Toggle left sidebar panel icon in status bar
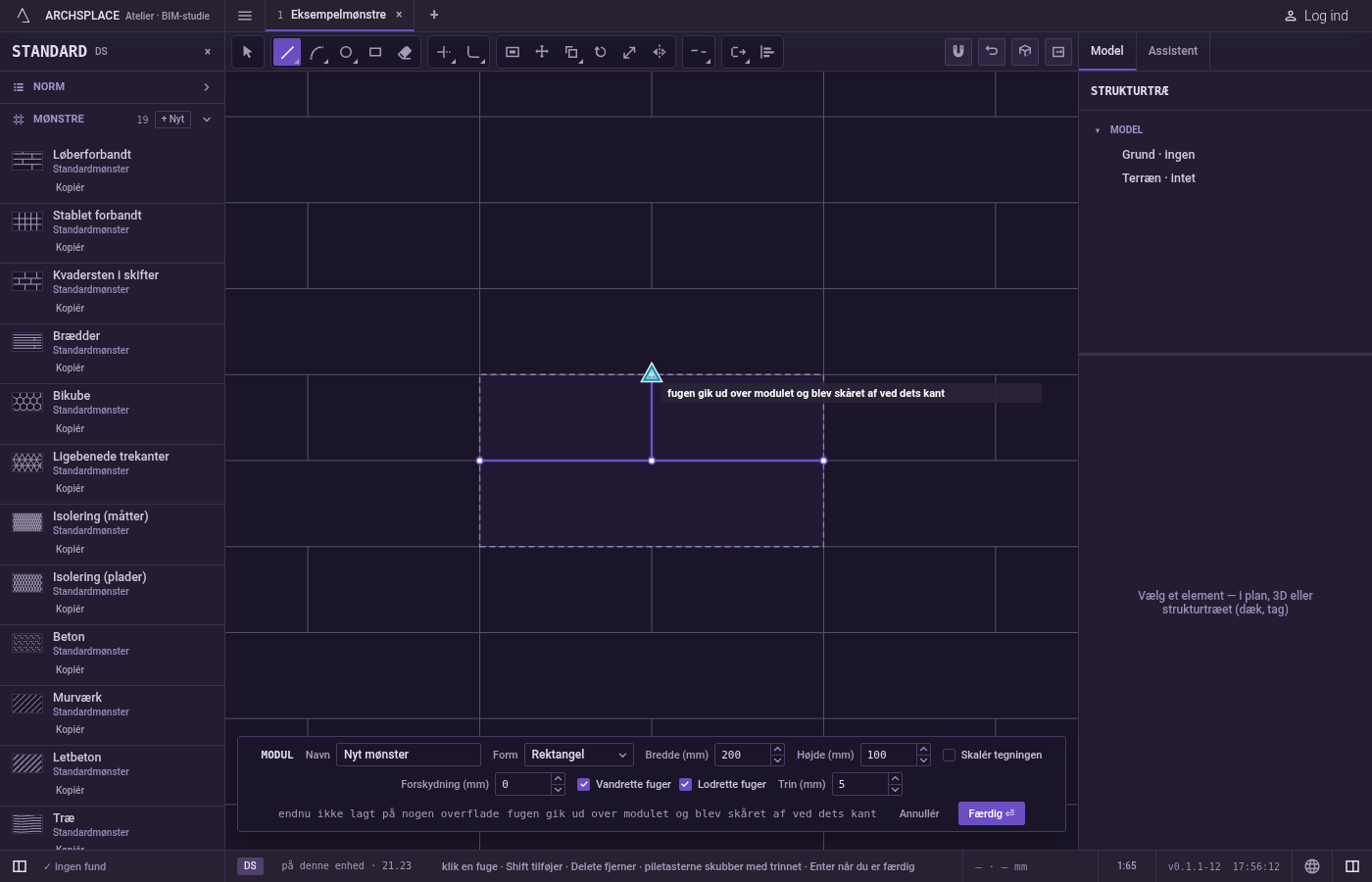Image resolution: width=1372 pixels, height=882 pixels. point(20,866)
